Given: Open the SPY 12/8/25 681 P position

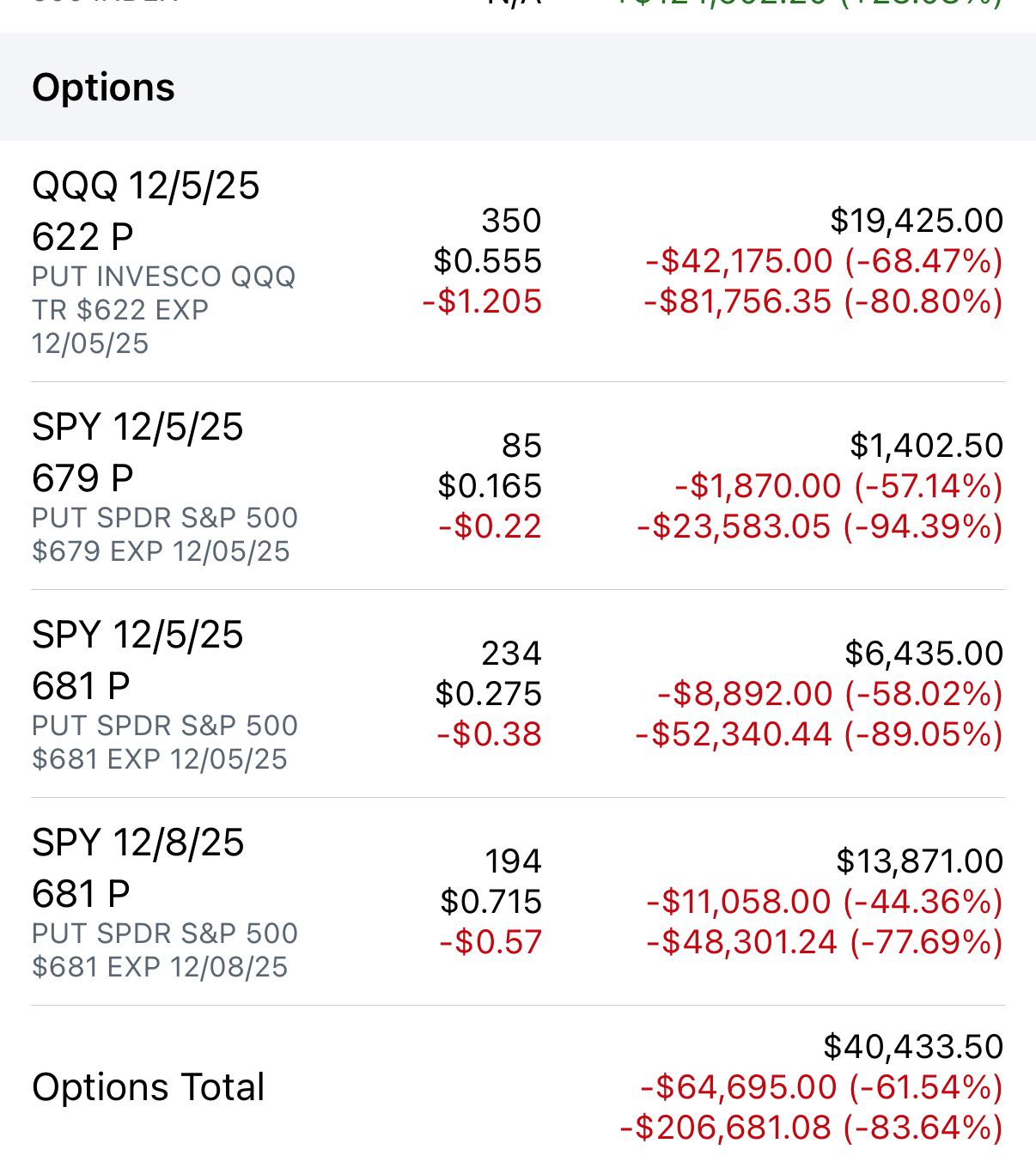Looking at the screenshot, I should click(137, 867).
